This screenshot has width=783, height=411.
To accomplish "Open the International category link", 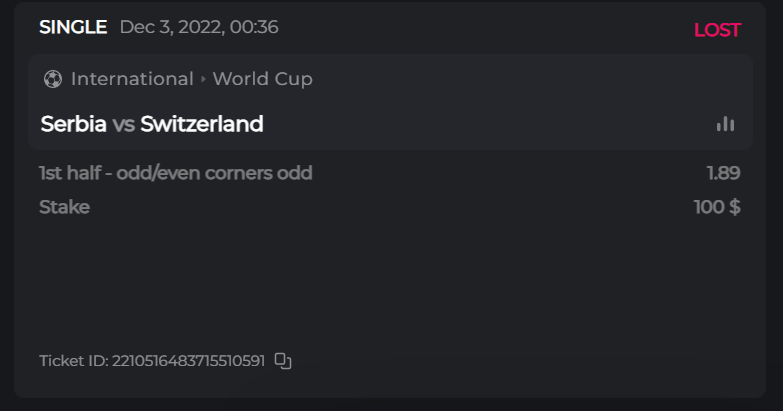I will click(x=132, y=79).
